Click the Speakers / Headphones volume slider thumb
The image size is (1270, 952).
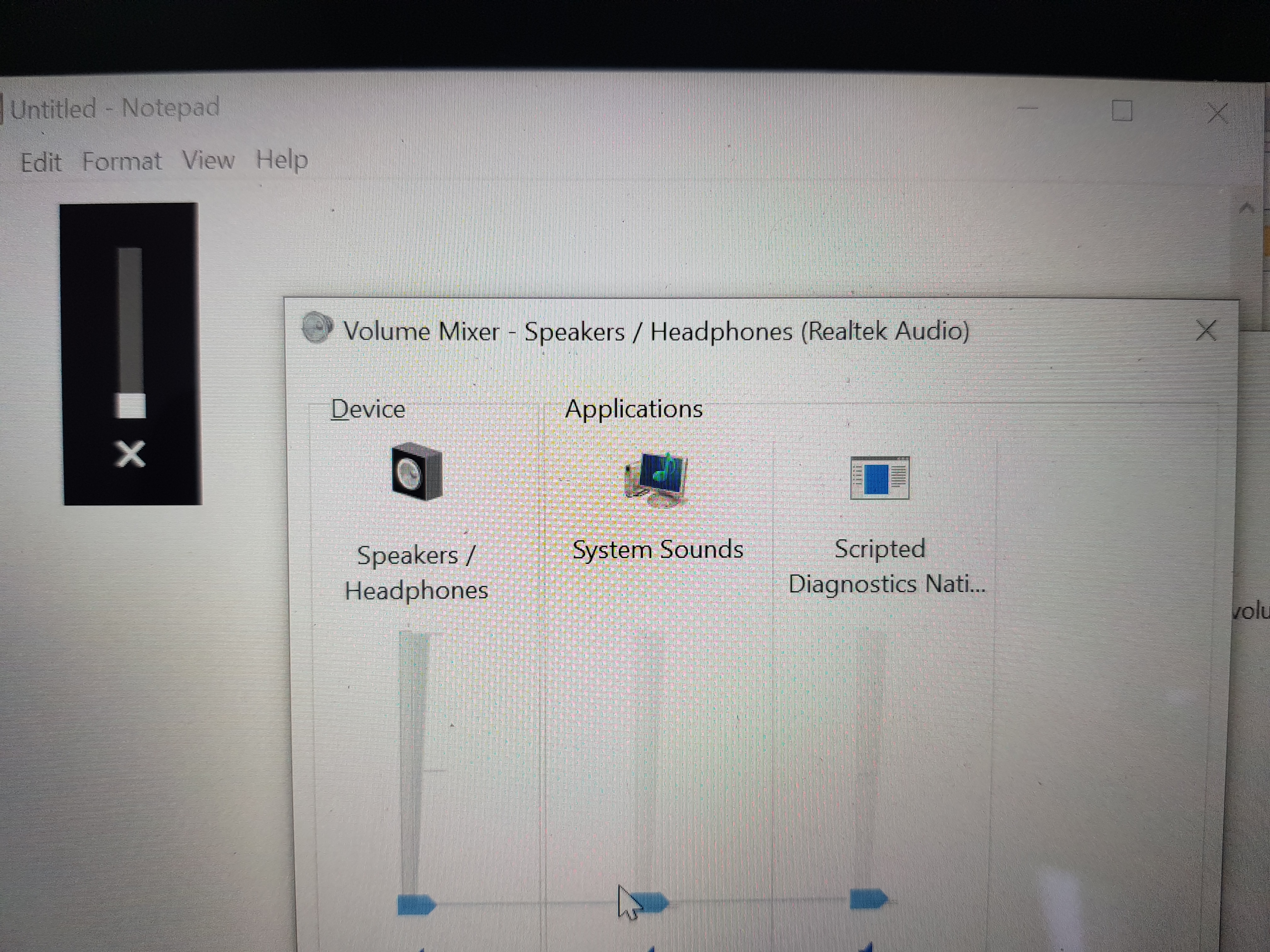point(416,904)
